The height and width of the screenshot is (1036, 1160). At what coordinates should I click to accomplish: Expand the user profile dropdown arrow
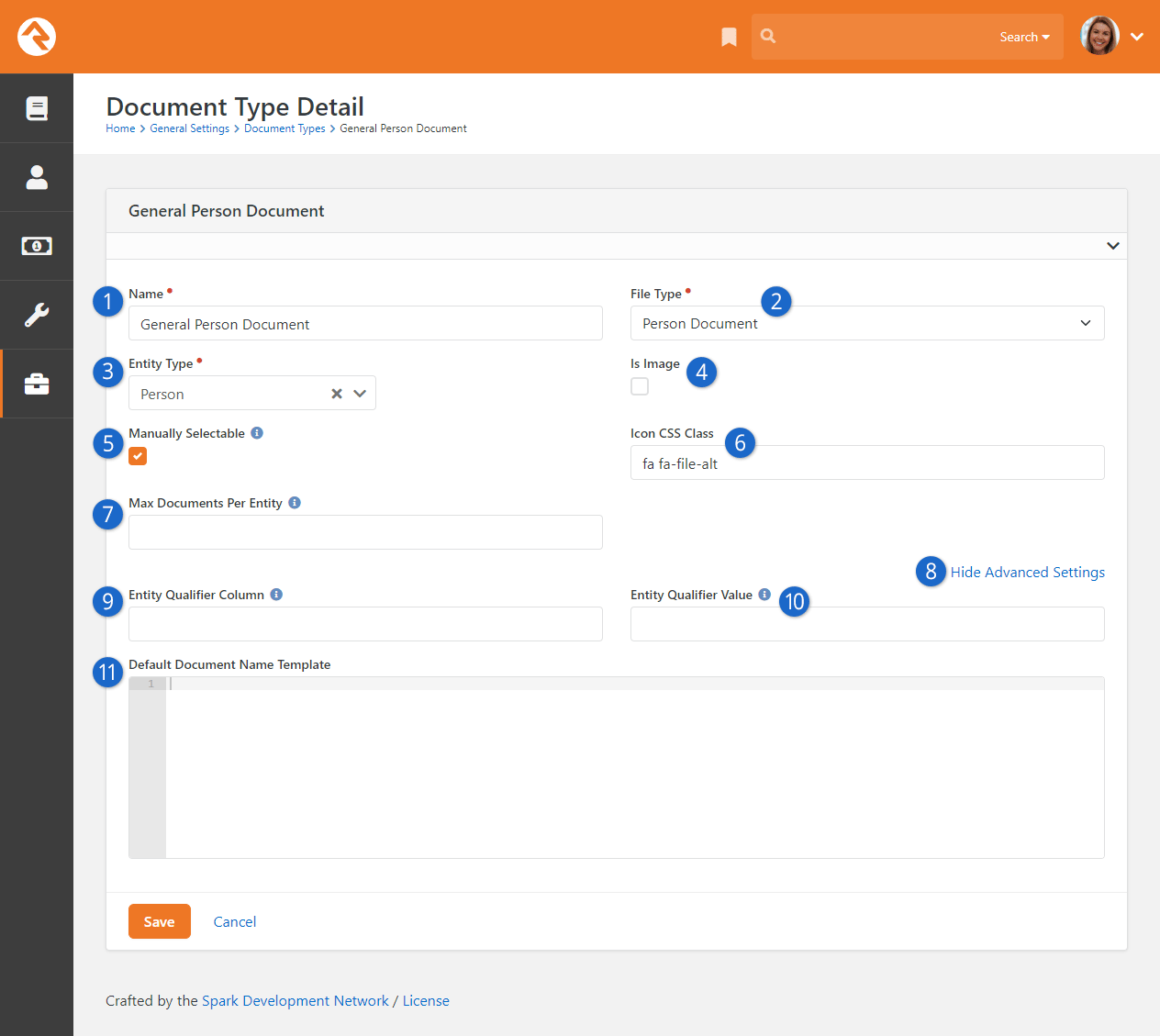(1137, 37)
